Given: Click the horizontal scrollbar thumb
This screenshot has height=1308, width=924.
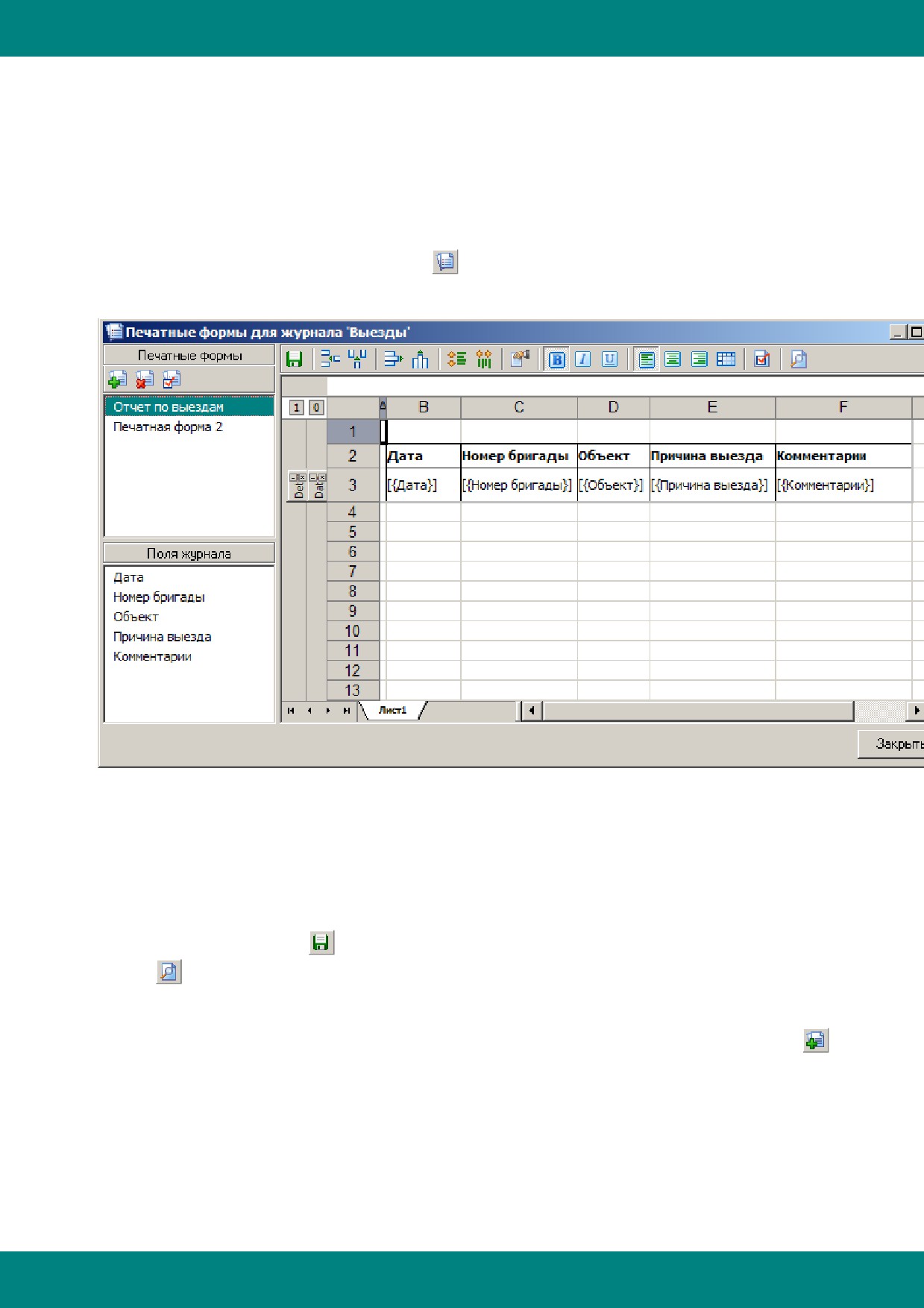Looking at the screenshot, I should [698, 711].
